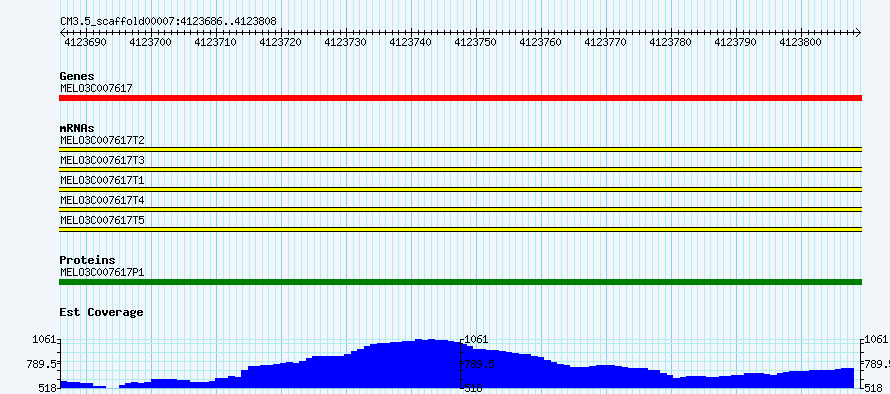Select the MELO3C007617T5 mRNA track bar
Screen dimensions: 890x394
pos(460,229)
